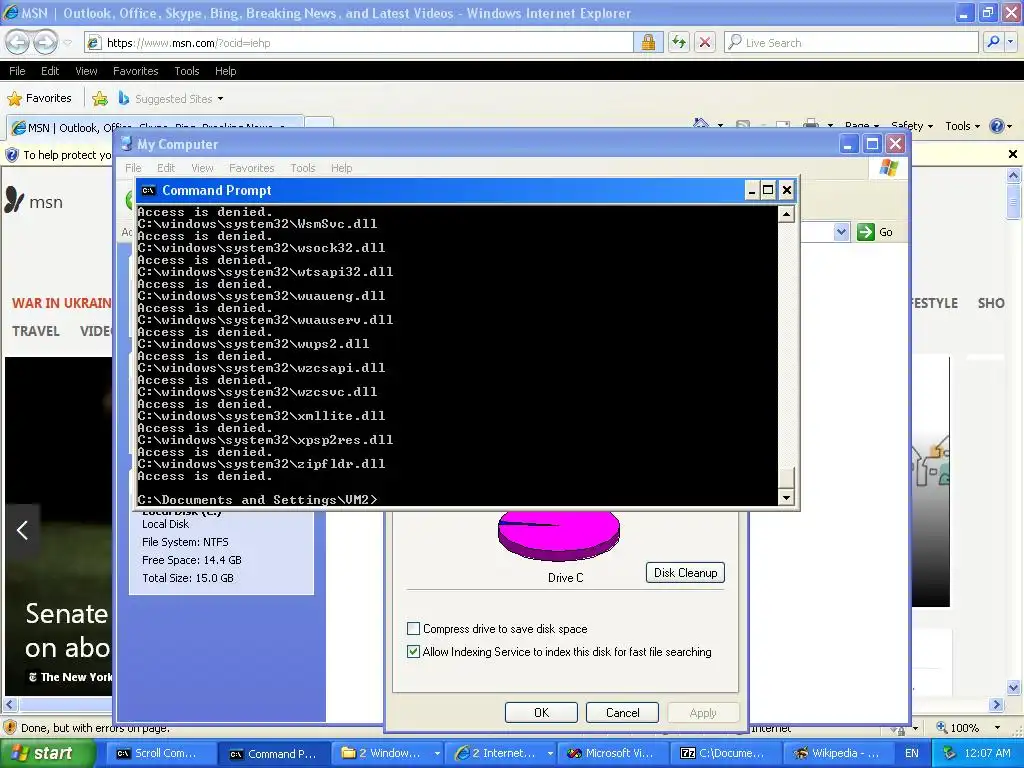Viewport: 1024px width, 768px height.
Task: Click inside the Live Search box
Action: point(852,42)
